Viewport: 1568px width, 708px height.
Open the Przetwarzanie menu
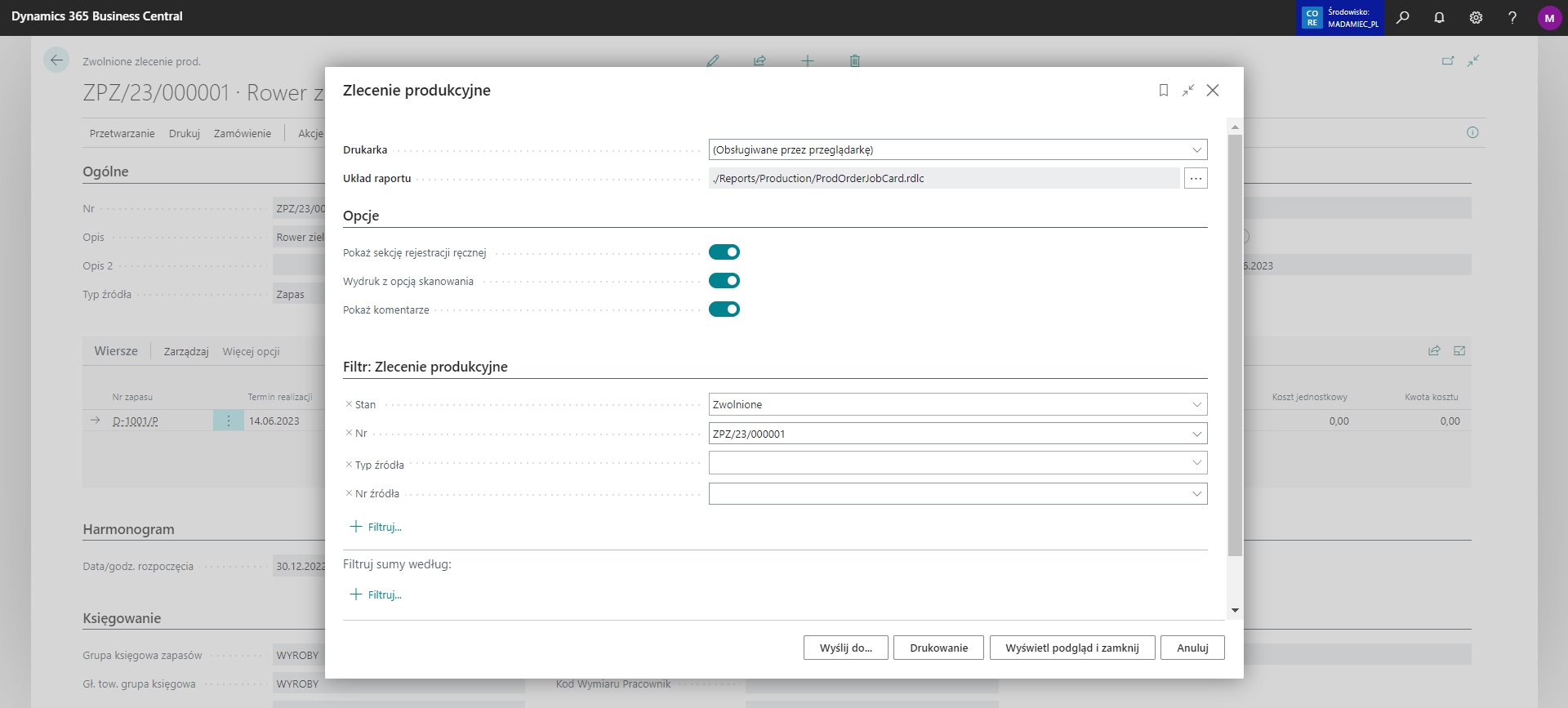(x=122, y=133)
